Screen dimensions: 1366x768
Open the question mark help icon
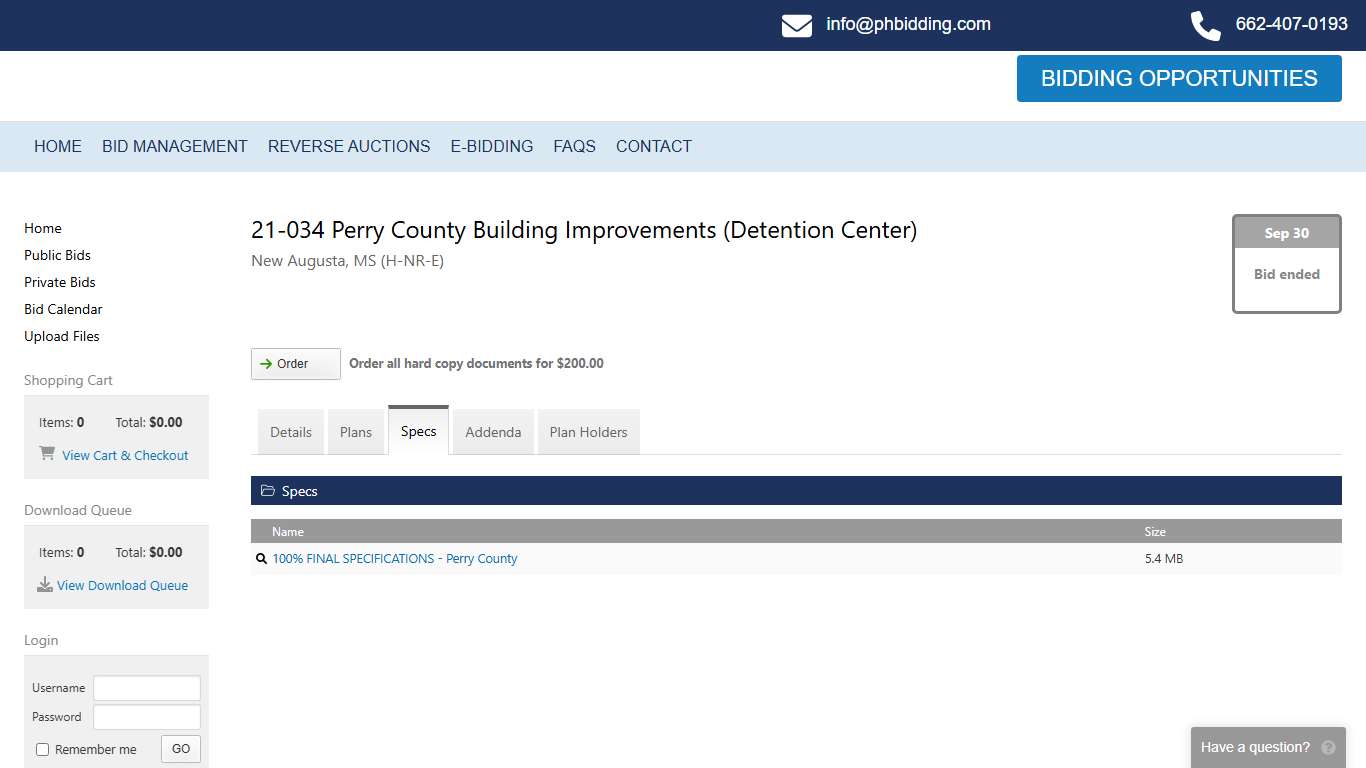click(1329, 747)
